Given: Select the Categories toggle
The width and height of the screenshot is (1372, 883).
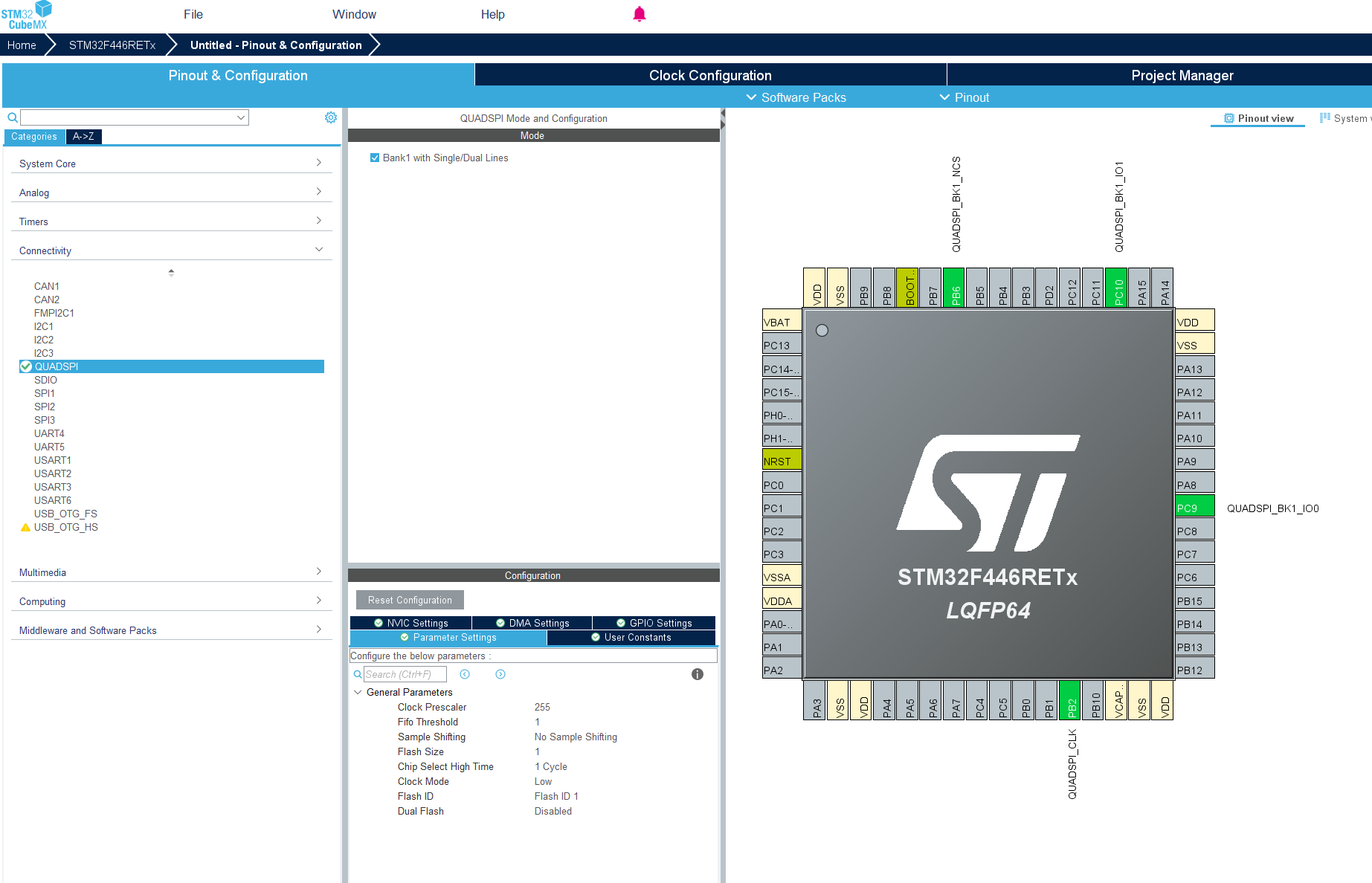Looking at the screenshot, I should tap(33, 136).
